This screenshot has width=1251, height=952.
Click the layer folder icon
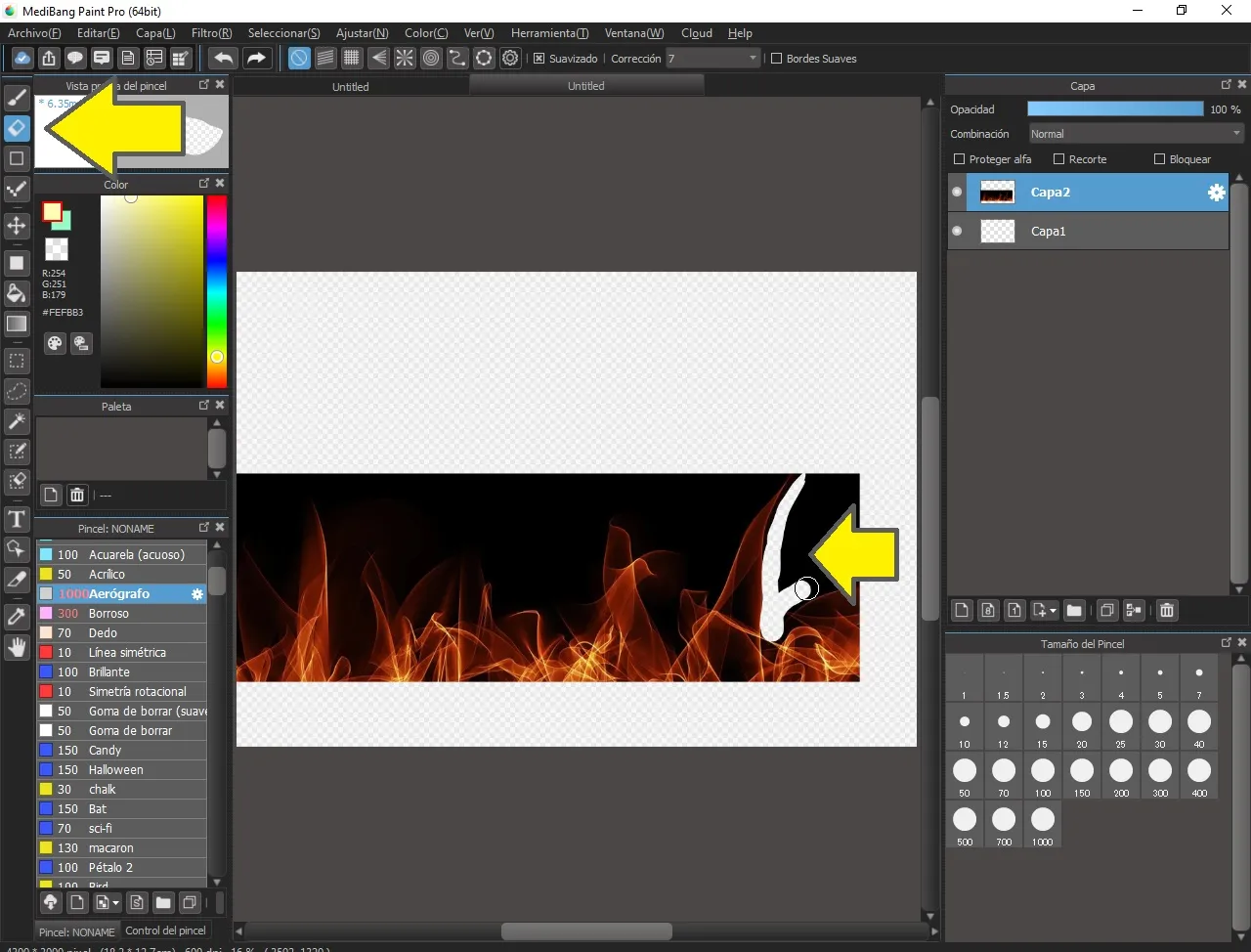(x=1074, y=610)
